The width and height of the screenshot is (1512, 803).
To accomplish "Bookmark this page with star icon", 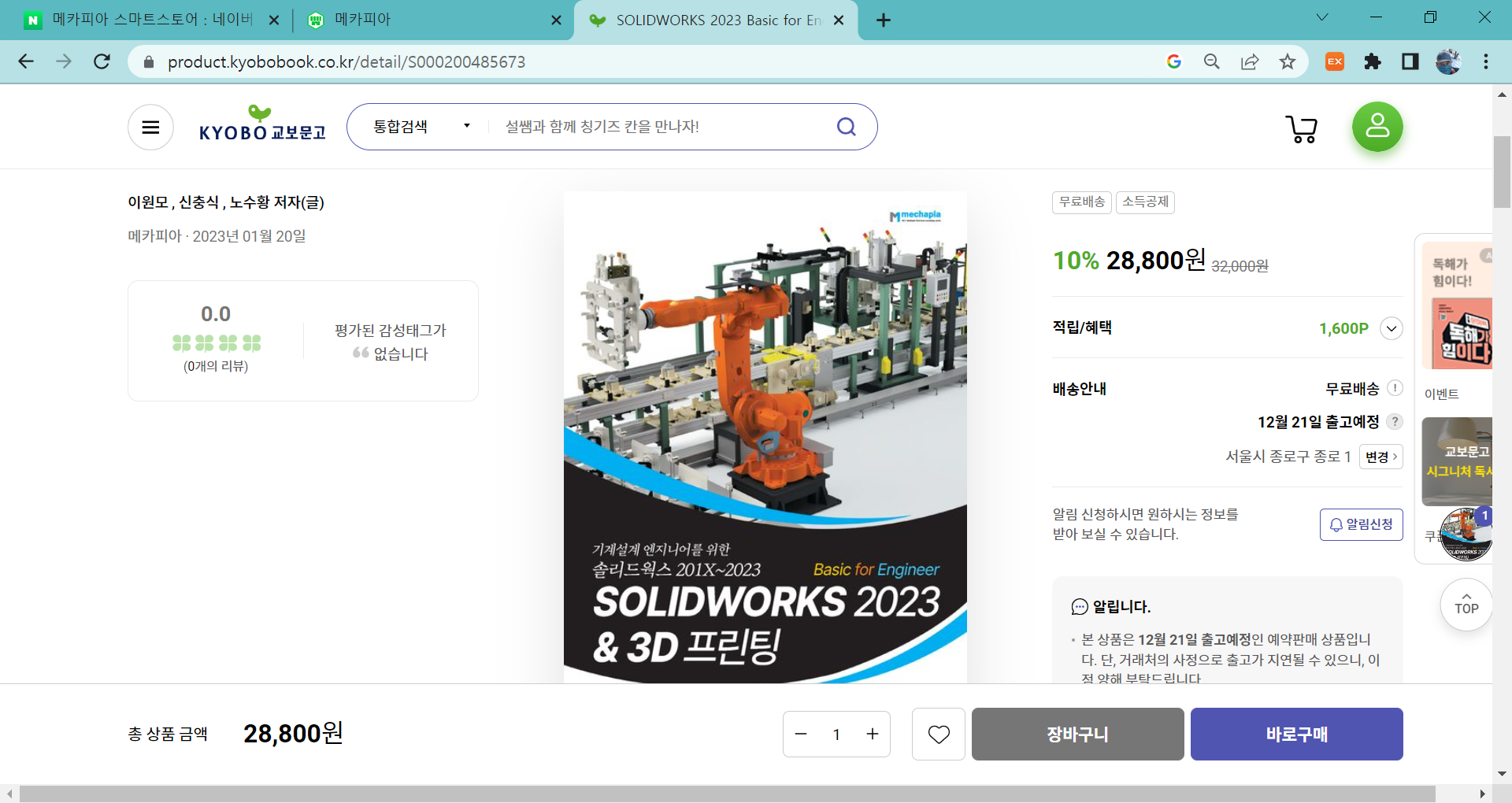I will pos(1288,61).
